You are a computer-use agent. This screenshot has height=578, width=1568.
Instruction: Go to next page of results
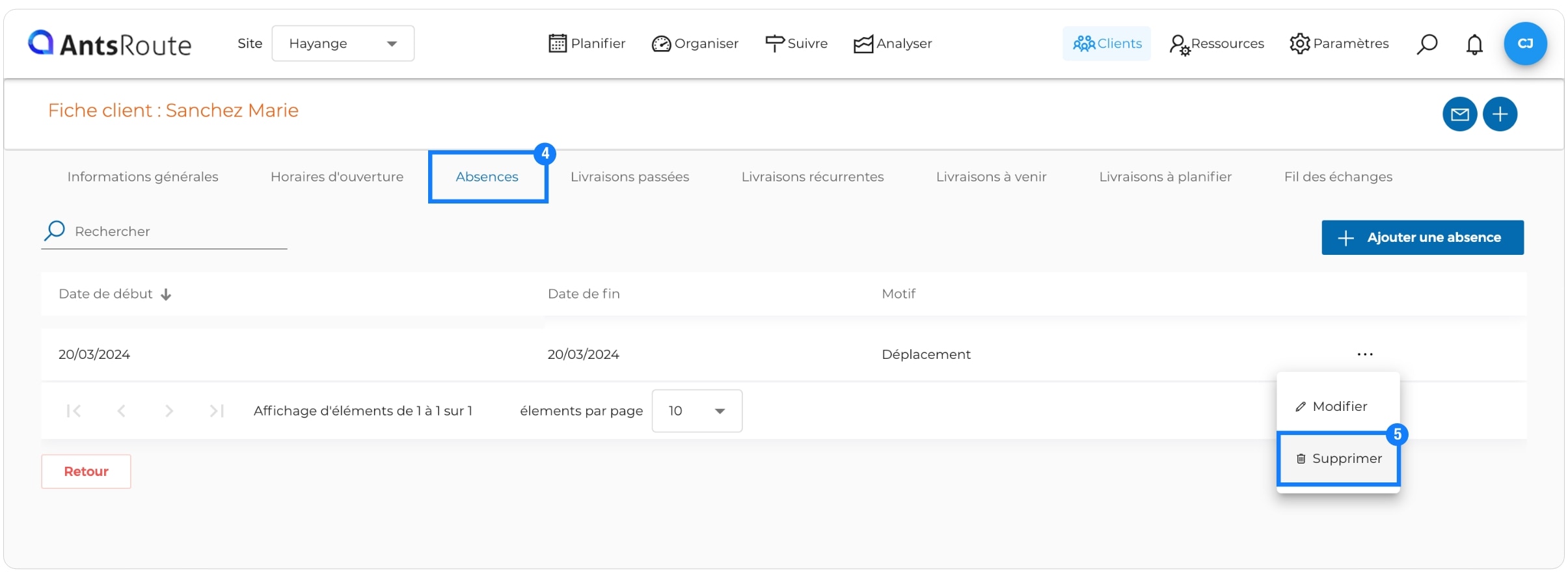pyautogui.click(x=169, y=411)
